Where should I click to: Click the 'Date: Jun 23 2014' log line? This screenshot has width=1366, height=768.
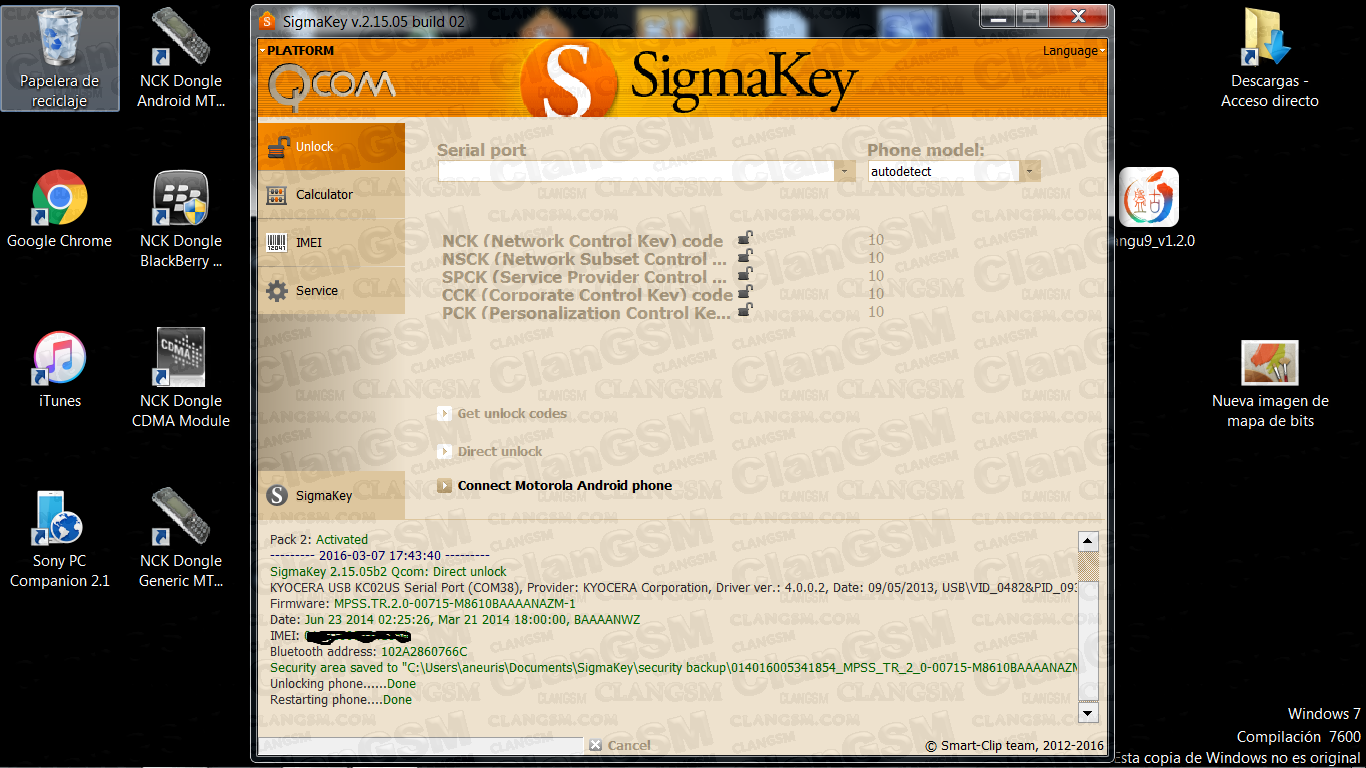coord(455,620)
